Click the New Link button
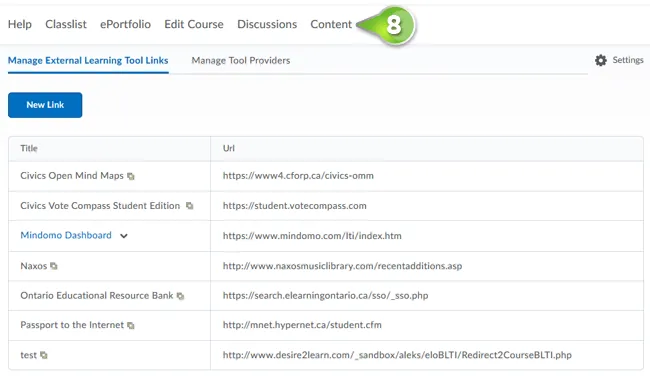Image resolution: width=650 pixels, height=381 pixels. pos(45,105)
